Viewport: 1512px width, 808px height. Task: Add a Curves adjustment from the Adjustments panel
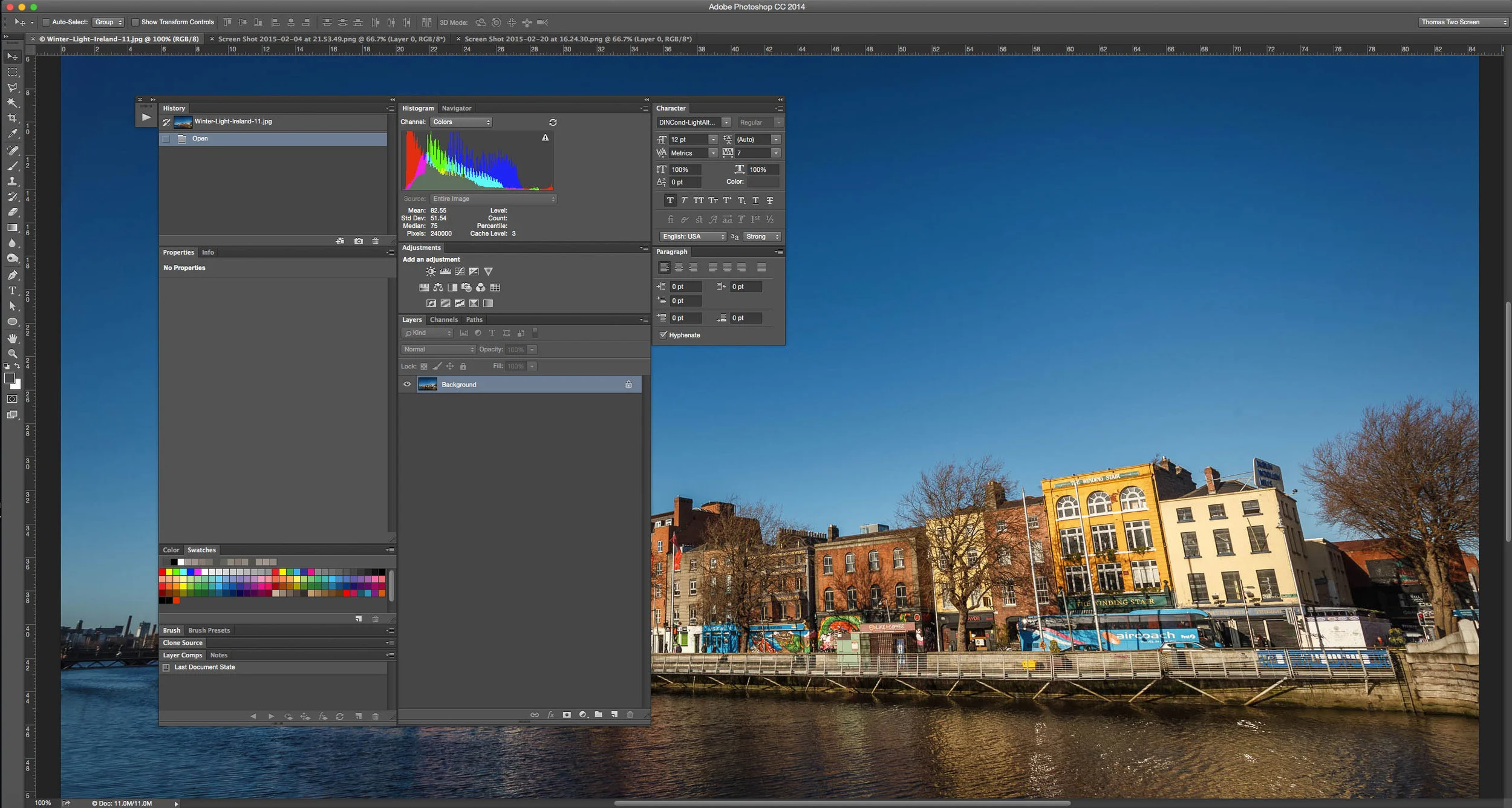[x=460, y=271]
